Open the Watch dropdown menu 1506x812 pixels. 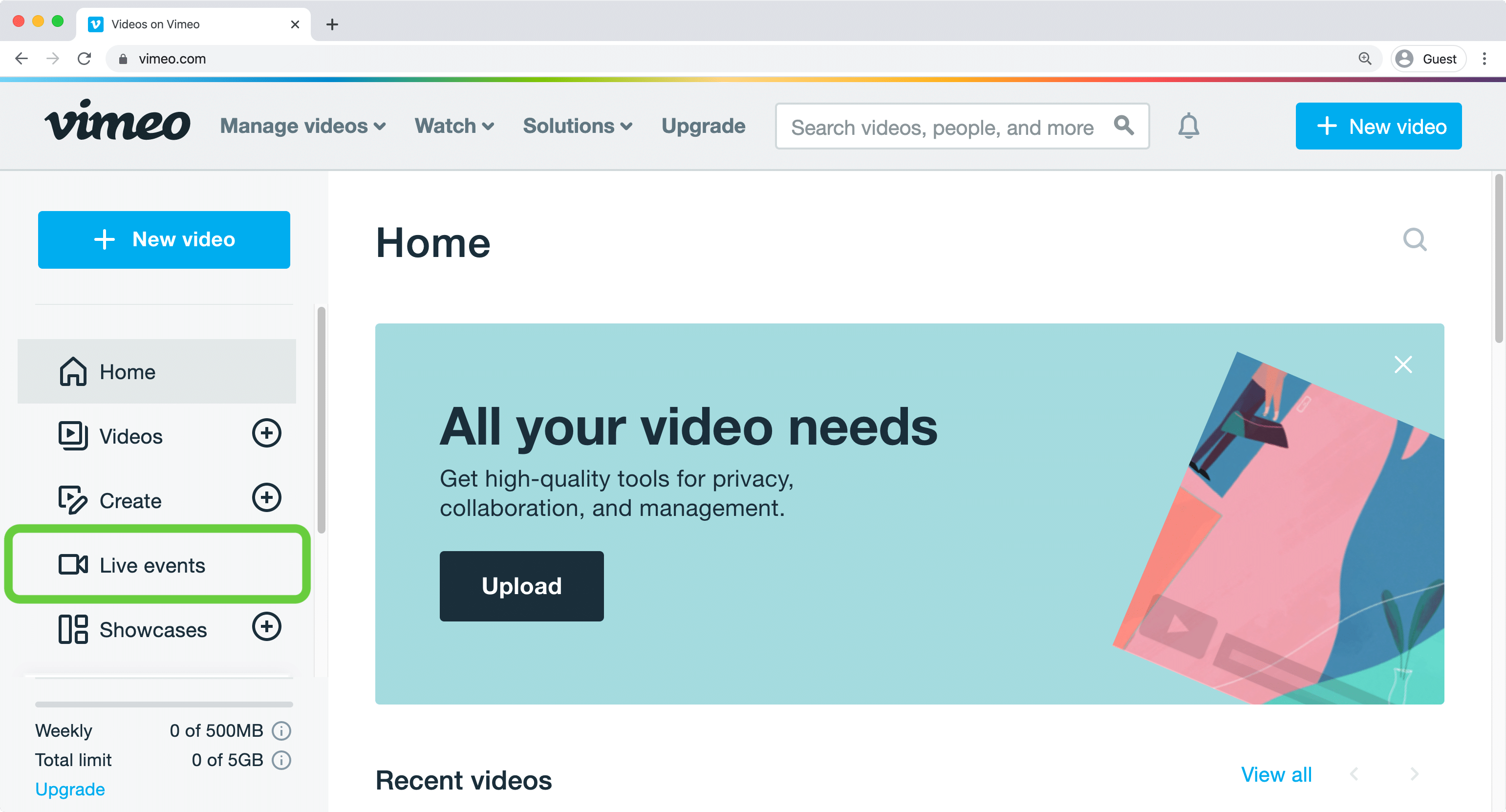pos(454,126)
